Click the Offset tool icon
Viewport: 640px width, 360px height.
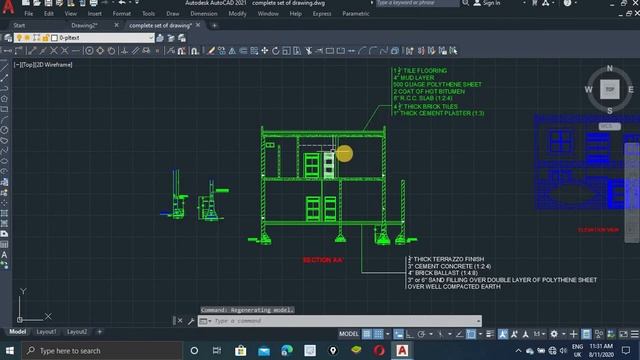tap(243, 51)
